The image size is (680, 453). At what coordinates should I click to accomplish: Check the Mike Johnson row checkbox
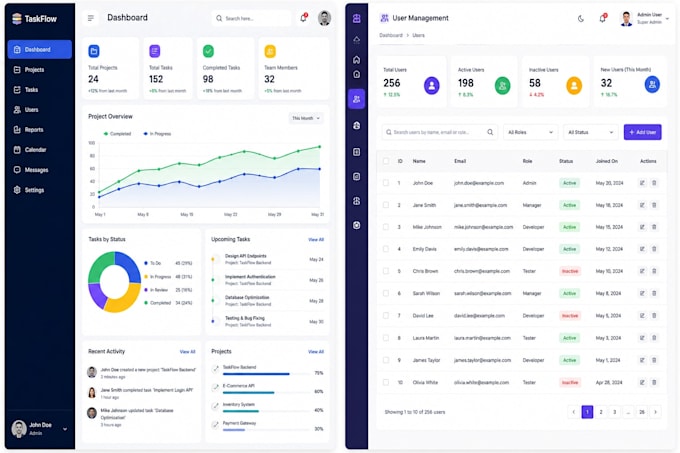(x=386, y=227)
